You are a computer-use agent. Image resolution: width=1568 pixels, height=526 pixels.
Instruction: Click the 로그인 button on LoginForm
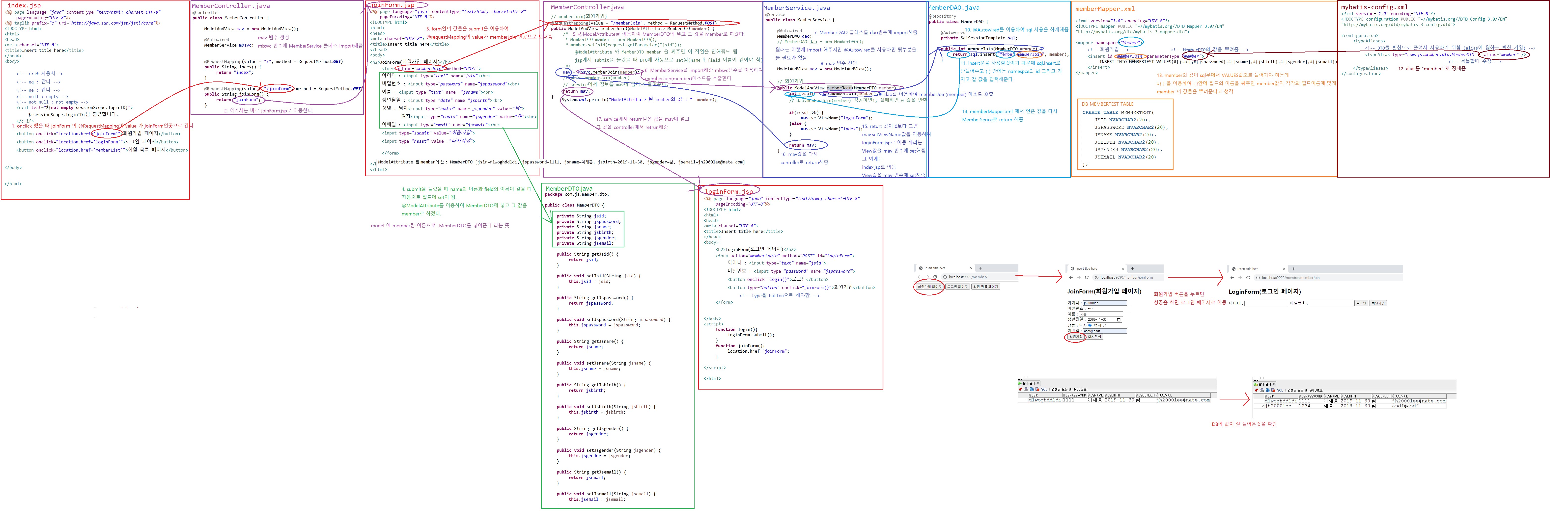[1361, 303]
